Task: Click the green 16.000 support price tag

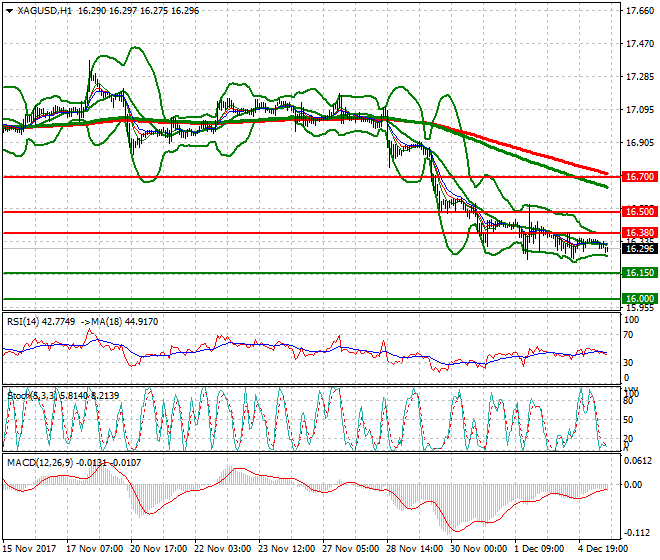Action: tap(638, 298)
